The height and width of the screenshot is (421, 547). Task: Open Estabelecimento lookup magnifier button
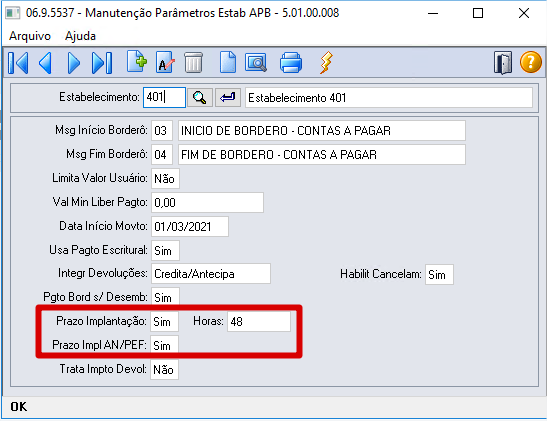tap(200, 97)
